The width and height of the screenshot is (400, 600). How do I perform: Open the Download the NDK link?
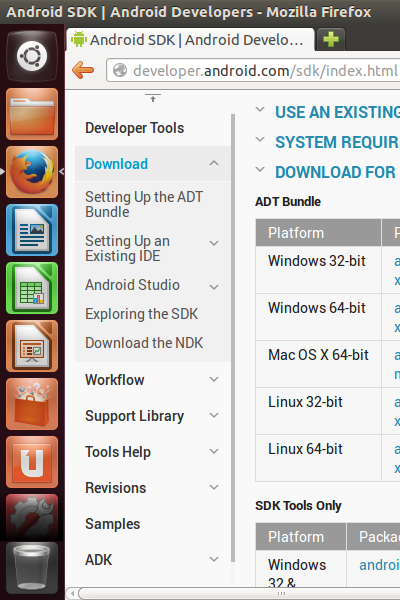click(144, 343)
